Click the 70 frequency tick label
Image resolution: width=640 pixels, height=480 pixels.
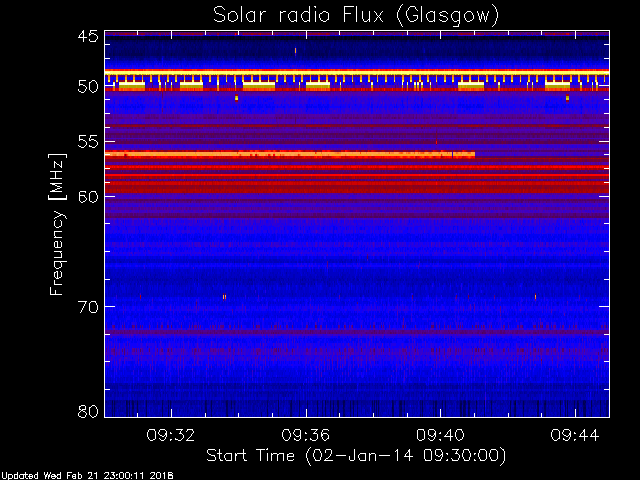point(88,307)
